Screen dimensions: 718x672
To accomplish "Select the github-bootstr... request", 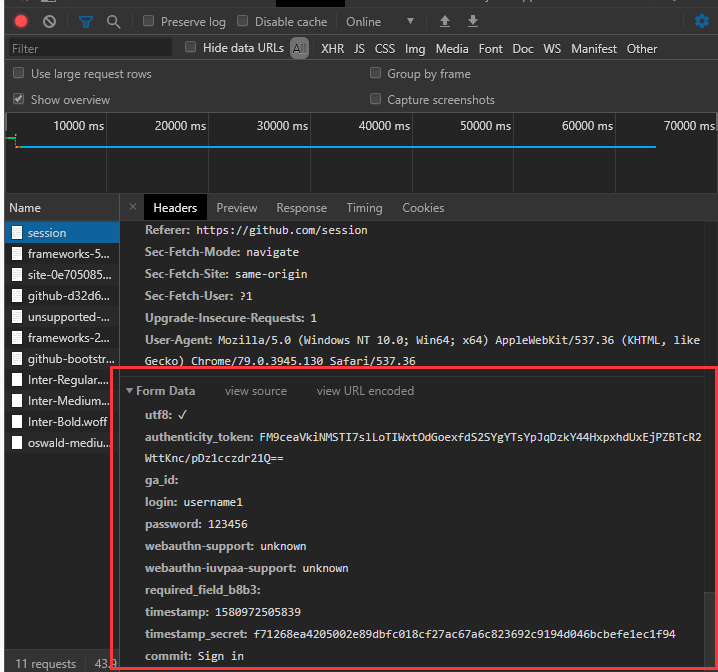I will [62, 359].
